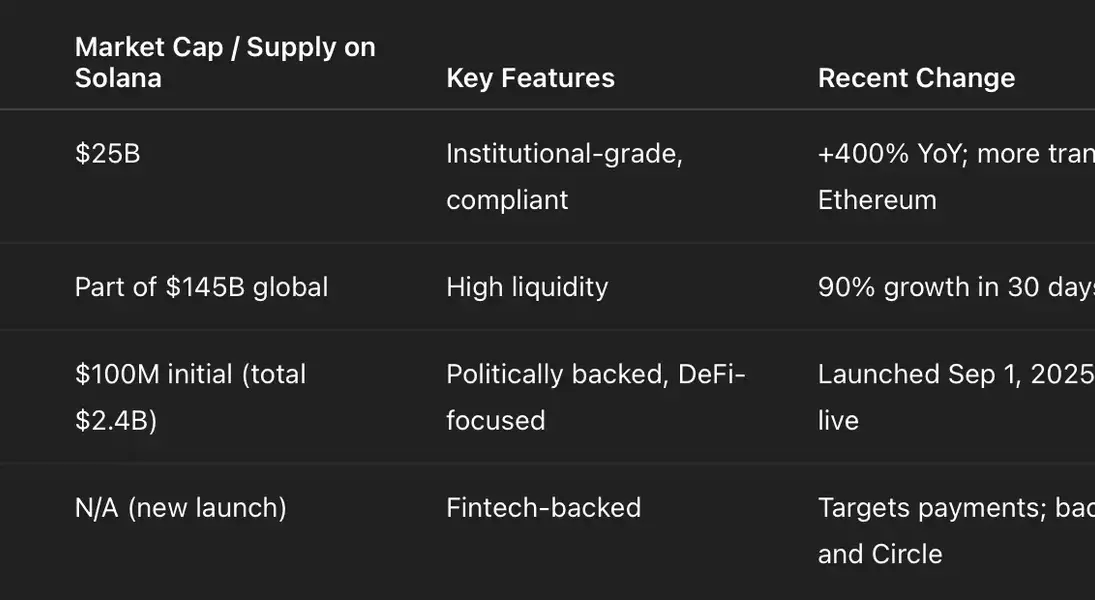Select the 'Part of $145B global' cell
This screenshot has height=600, width=1095.
pos(201,287)
